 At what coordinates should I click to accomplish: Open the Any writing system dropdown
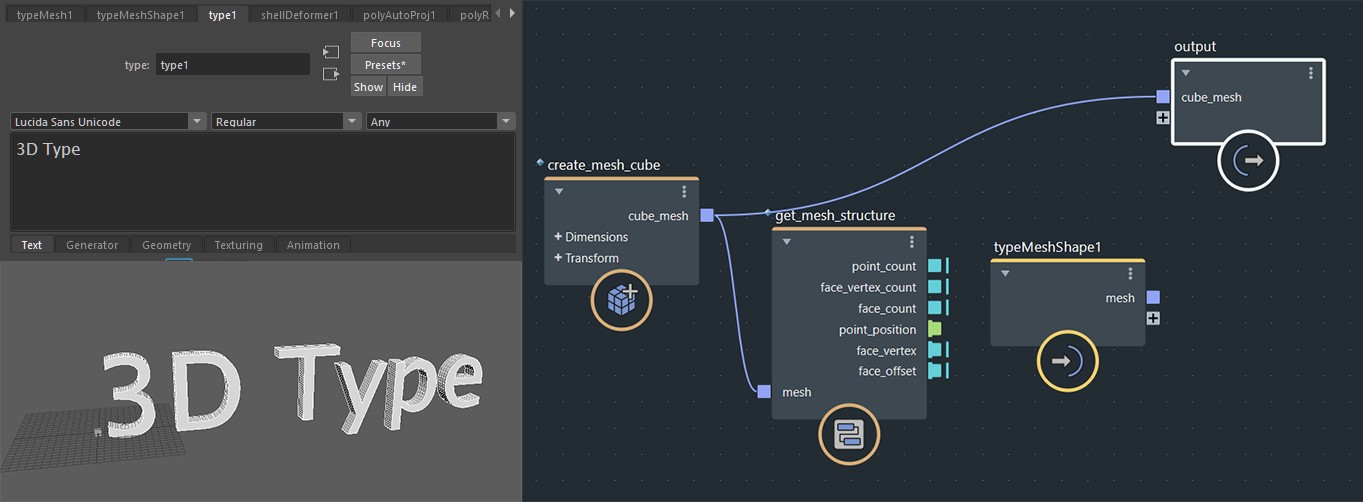(x=441, y=121)
